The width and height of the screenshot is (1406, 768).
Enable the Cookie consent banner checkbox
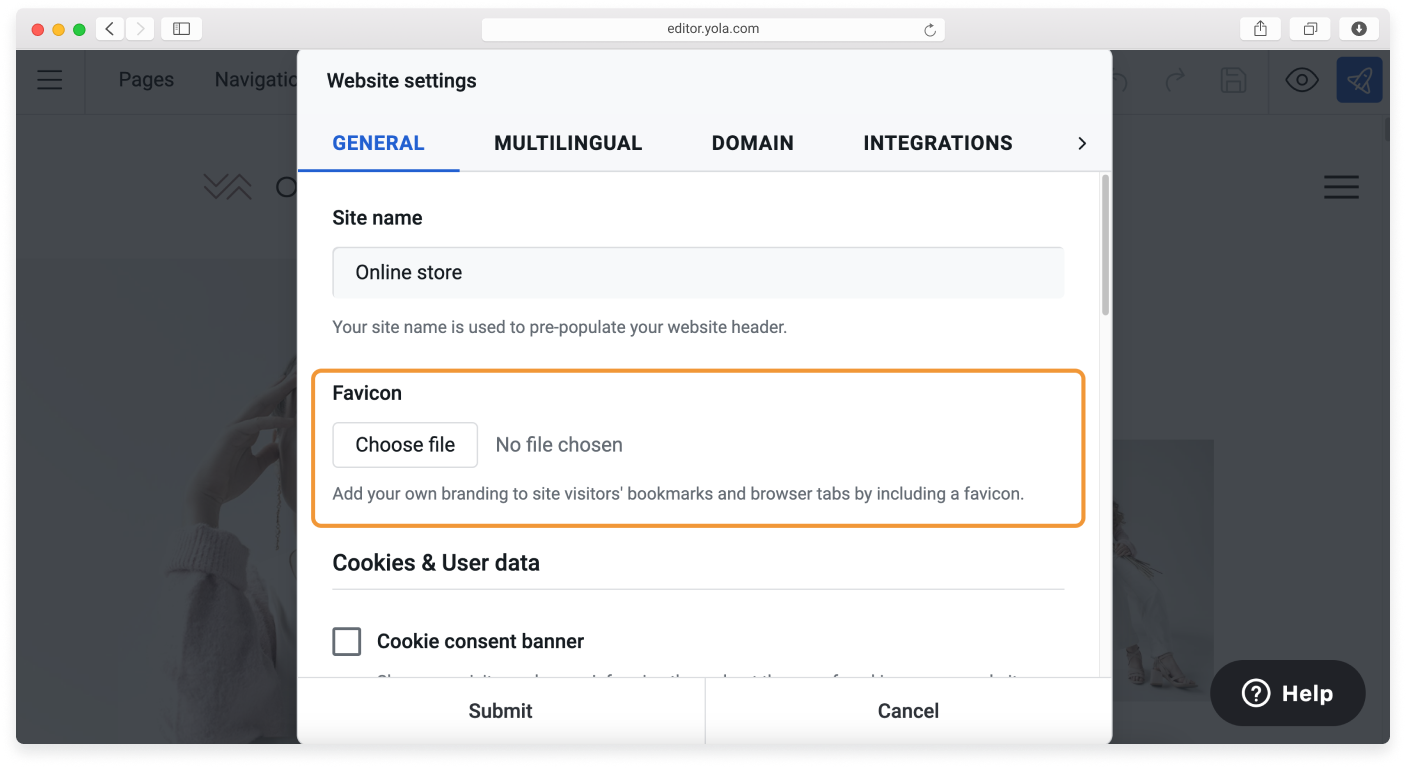pos(347,641)
